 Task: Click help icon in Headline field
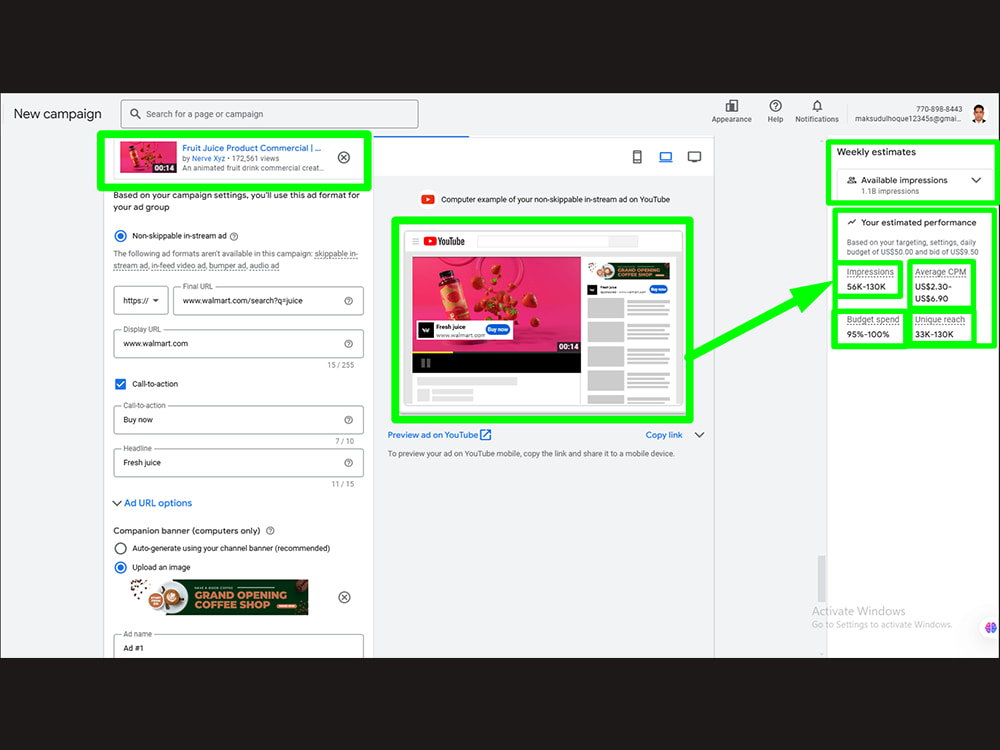pos(349,462)
